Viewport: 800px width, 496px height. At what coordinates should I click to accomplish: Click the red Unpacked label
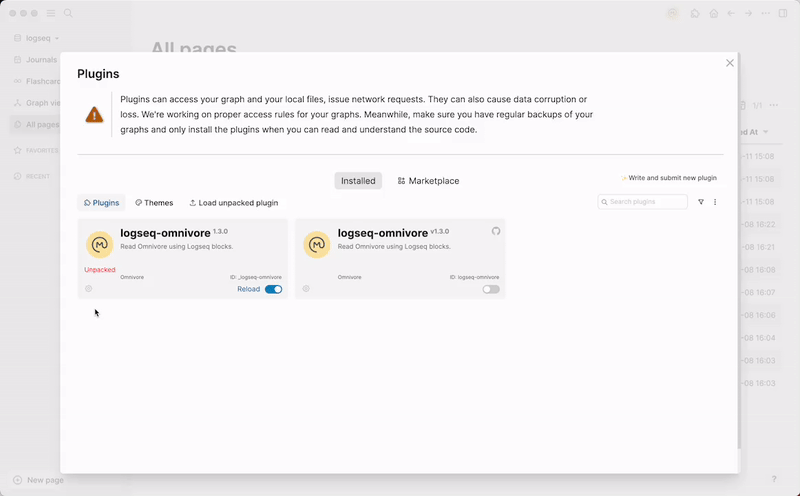(99, 270)
